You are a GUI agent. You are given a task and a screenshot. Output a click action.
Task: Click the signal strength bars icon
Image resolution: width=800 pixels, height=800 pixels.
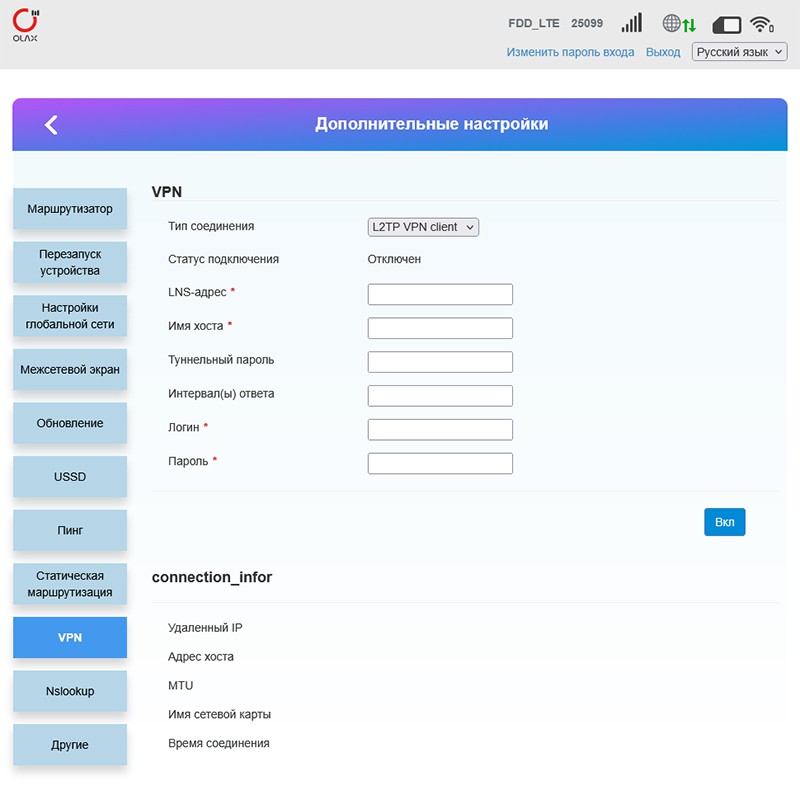(631, 24)
